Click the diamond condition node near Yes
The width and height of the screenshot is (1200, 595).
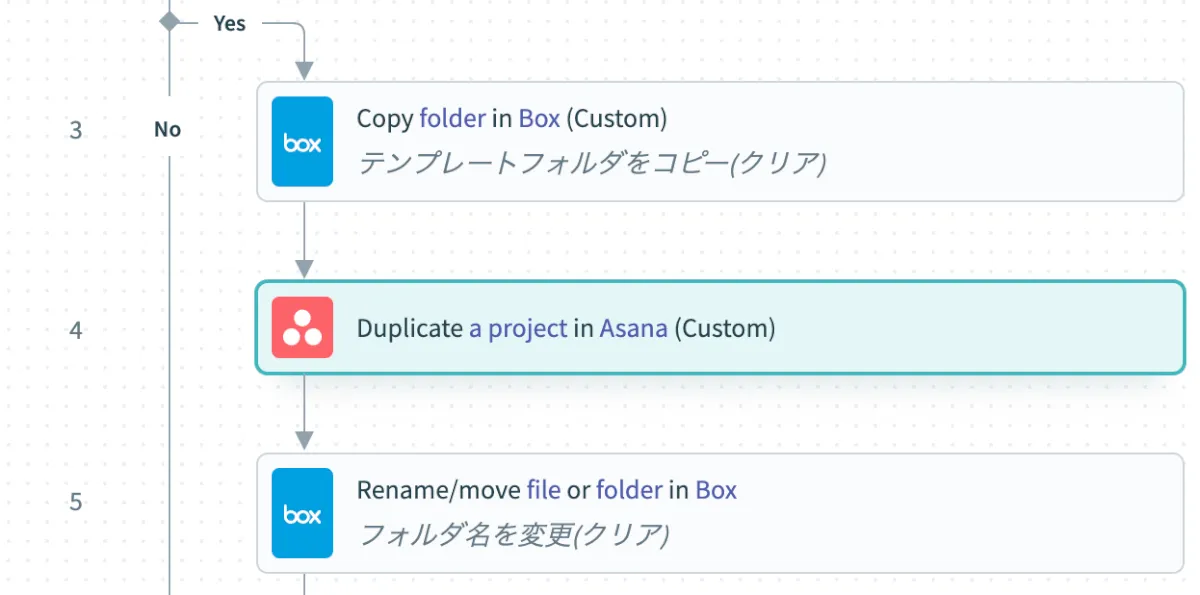tap(169, 20)
